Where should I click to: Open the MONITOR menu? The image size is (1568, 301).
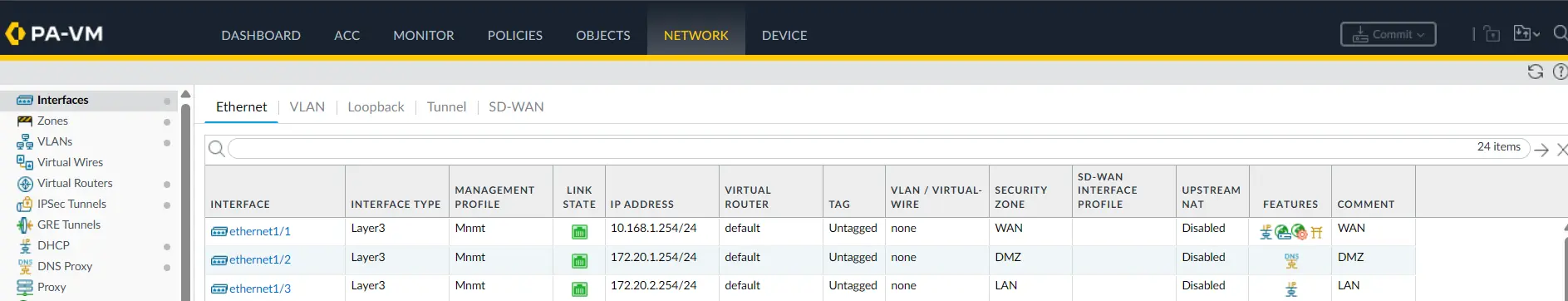click(x=424, y=35)
